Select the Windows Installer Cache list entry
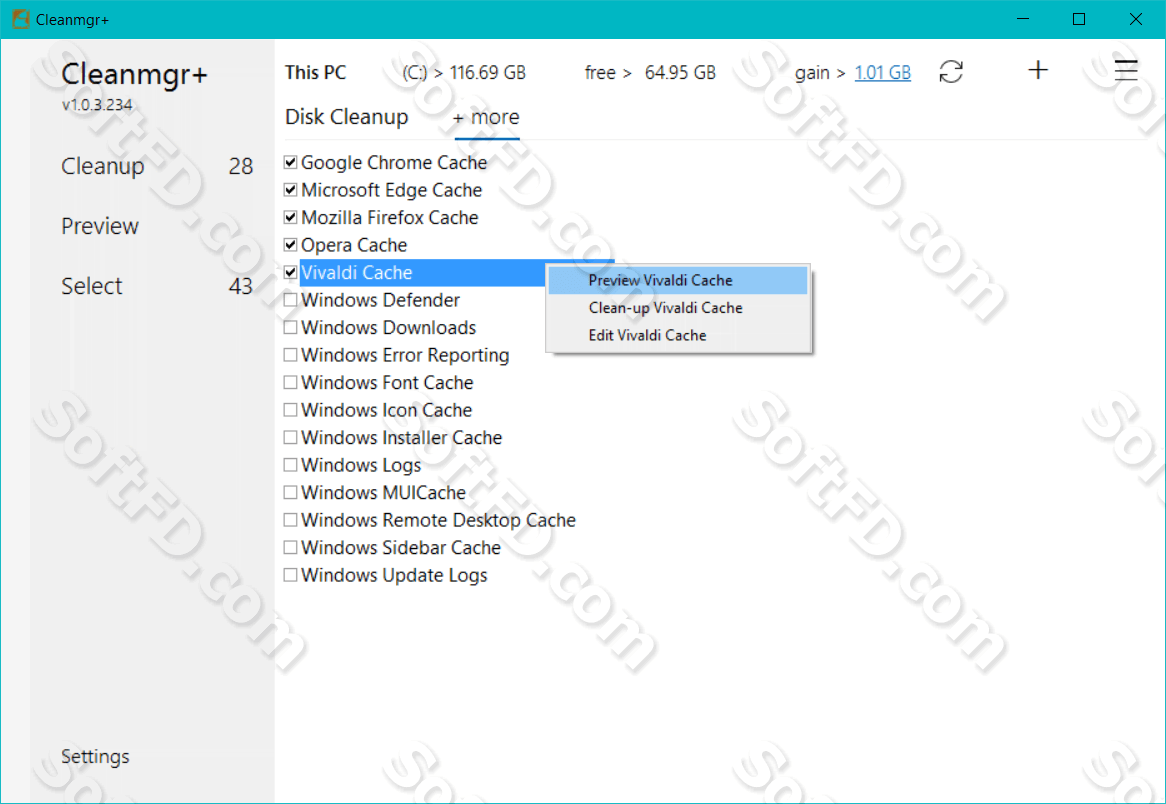Screen dimensions: 1166x804 (x=402, y=437)
